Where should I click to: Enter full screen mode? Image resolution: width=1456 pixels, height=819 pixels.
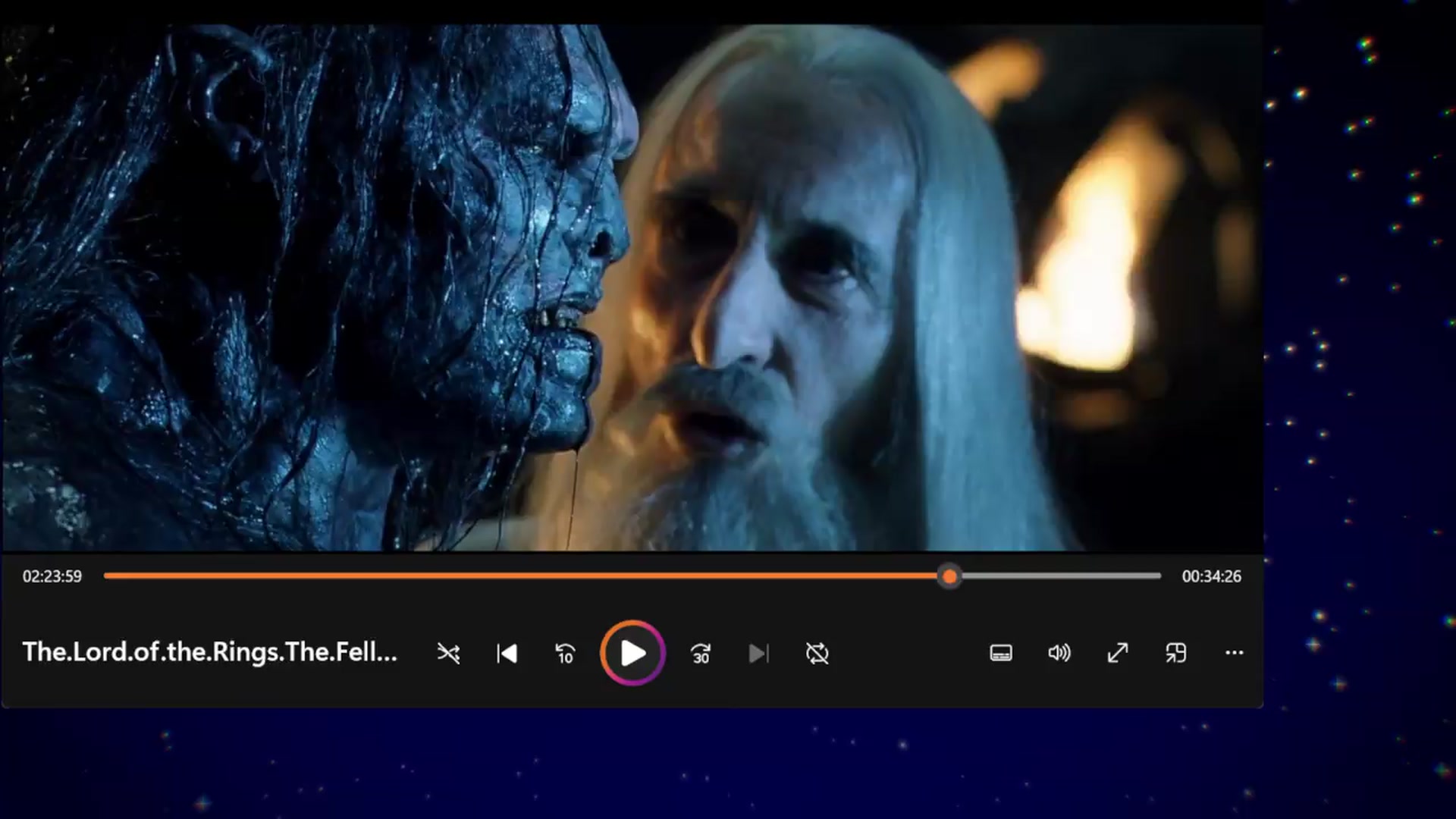click(1118, 653)
